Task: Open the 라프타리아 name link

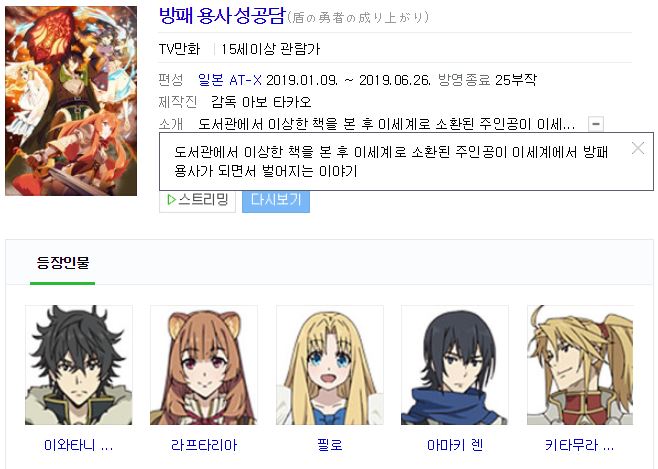Action: 204,445
